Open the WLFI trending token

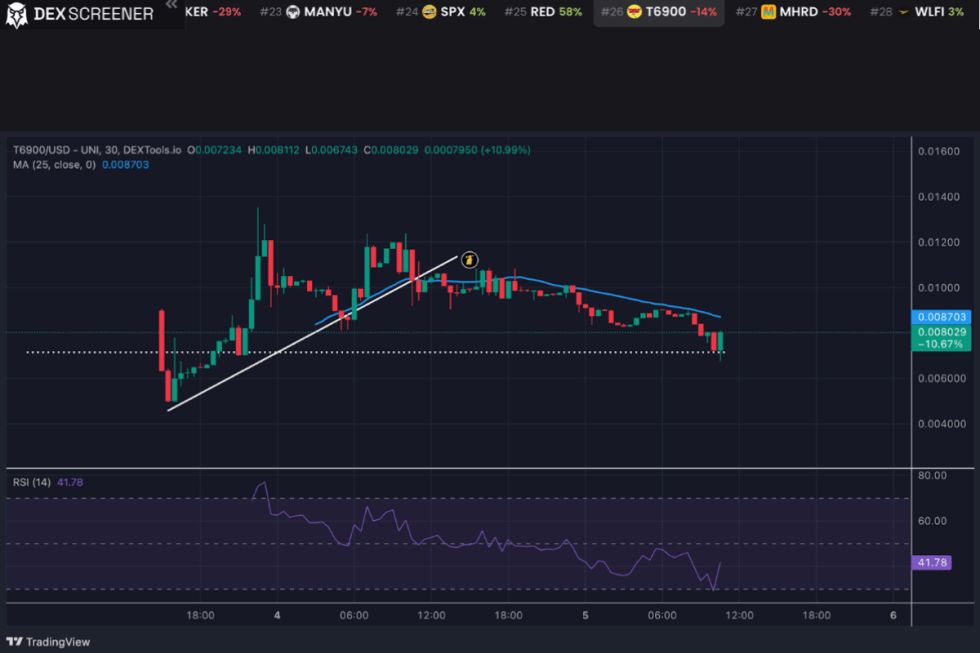click(917, 12)
